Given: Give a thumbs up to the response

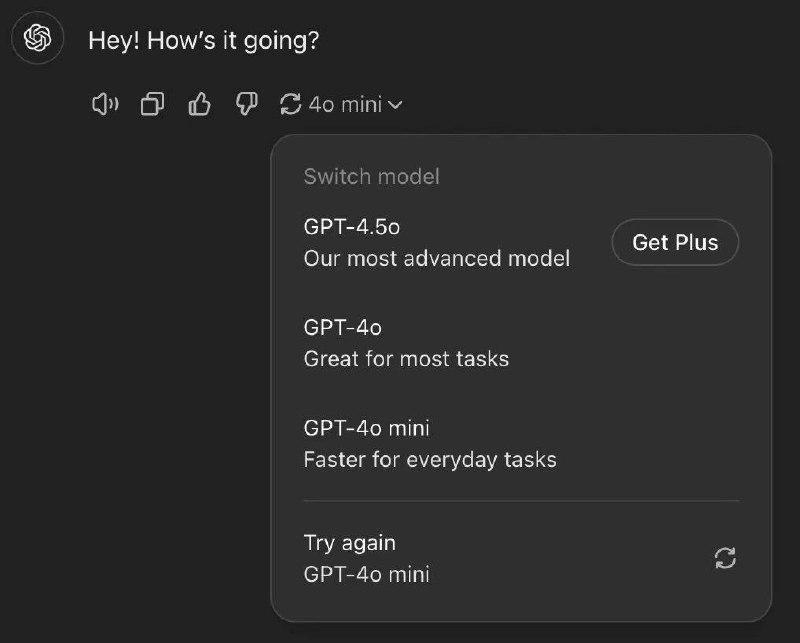Looking at the screenshot, I should pos(199,104).
